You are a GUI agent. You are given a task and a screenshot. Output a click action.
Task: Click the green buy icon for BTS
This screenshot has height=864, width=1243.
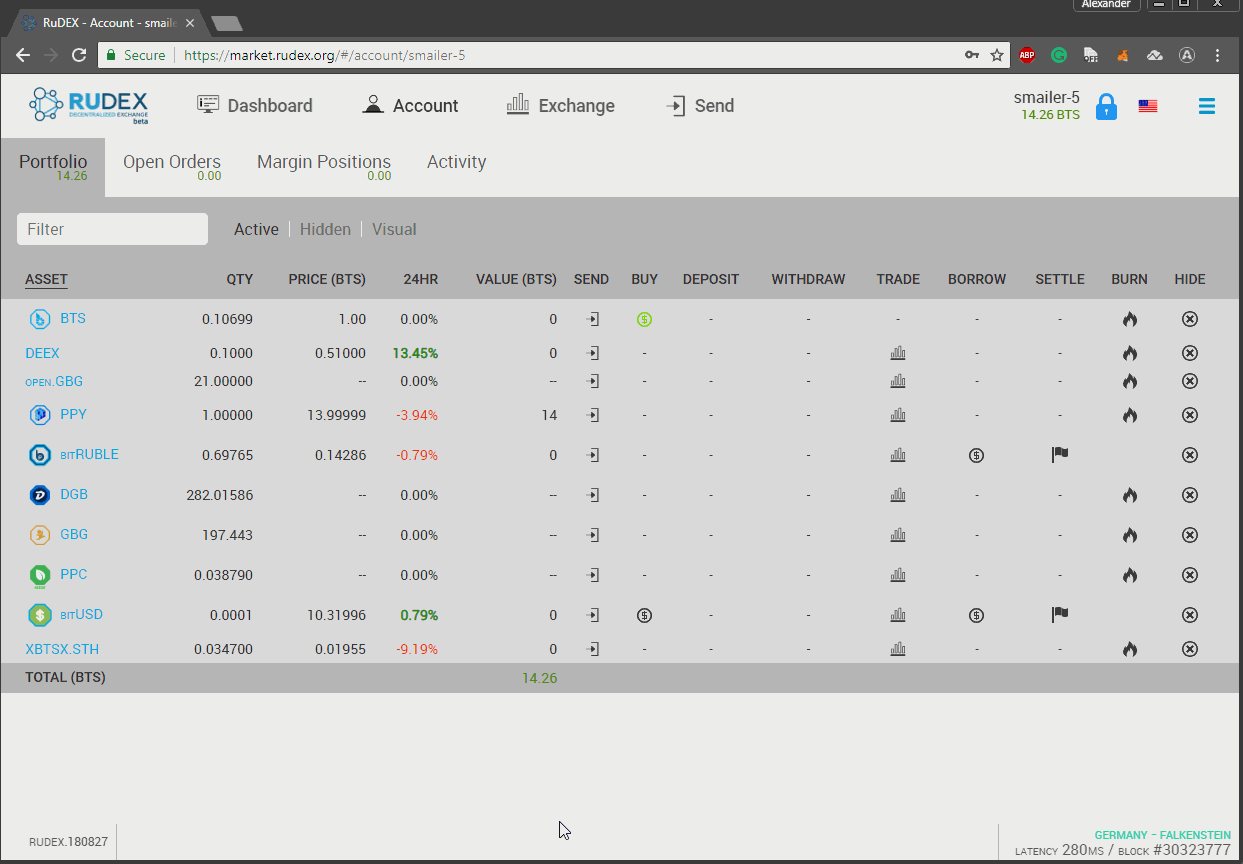click(644, 320)
